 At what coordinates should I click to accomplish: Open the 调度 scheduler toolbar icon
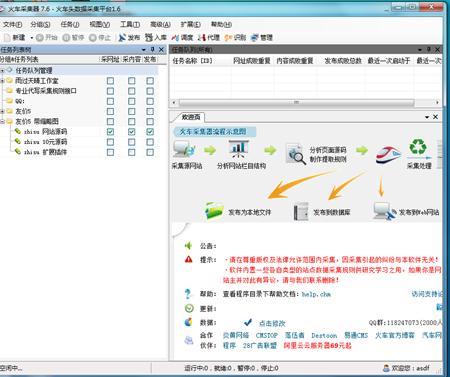tap(175, 37)
